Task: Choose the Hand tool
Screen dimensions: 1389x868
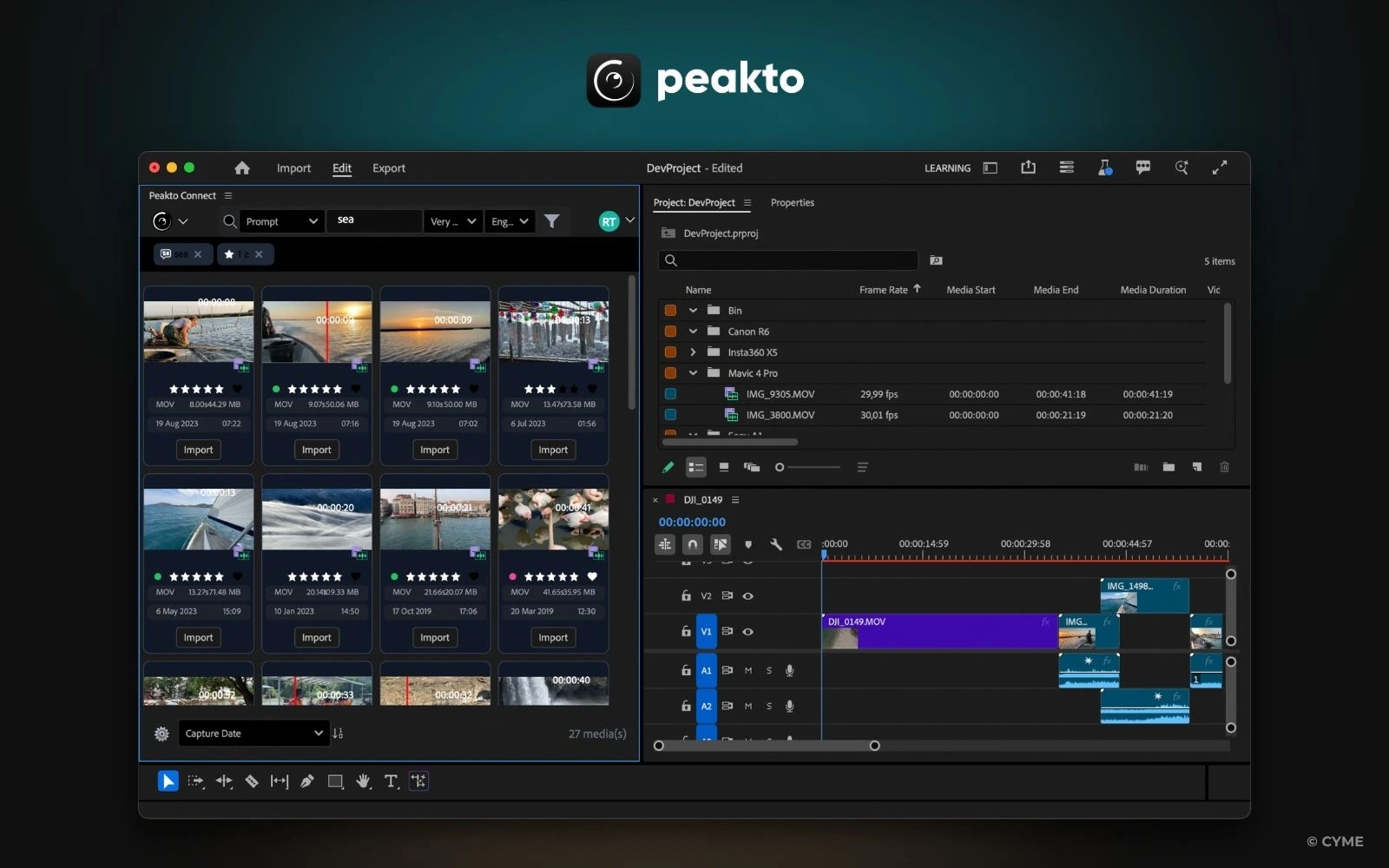Action: pyautogui.click(x=363, y=781)
